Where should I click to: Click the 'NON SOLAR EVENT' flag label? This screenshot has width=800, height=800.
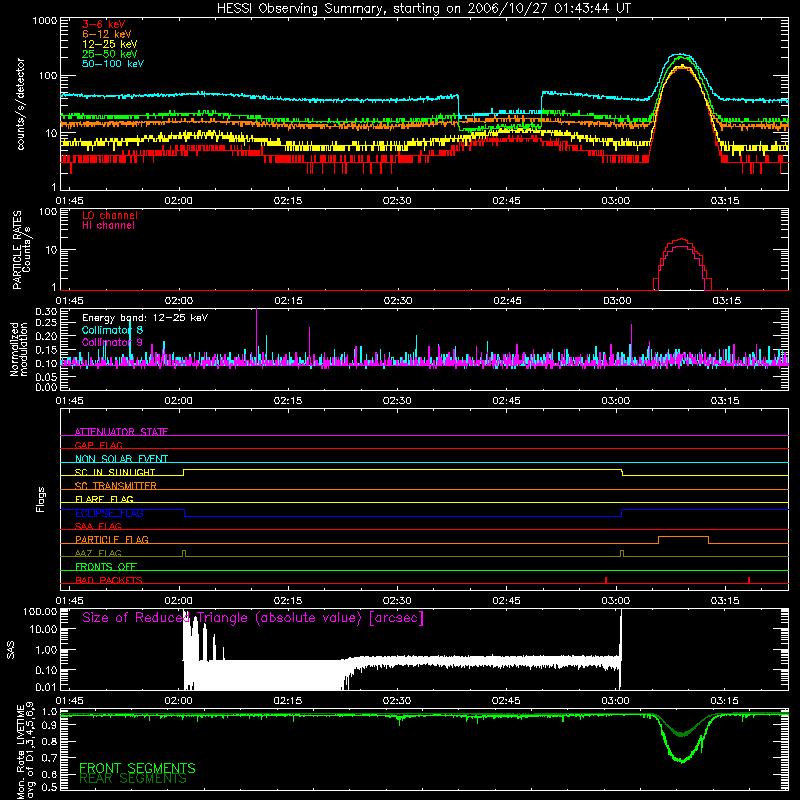[x=121, y=459]
